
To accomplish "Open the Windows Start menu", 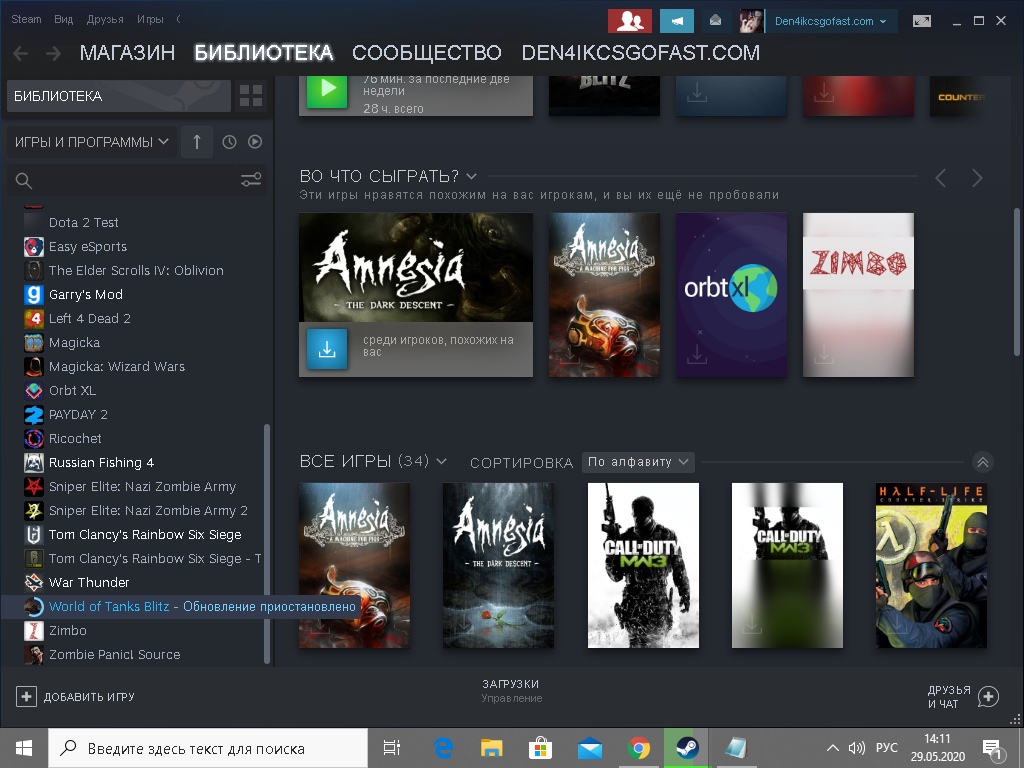I will [24, 748].
